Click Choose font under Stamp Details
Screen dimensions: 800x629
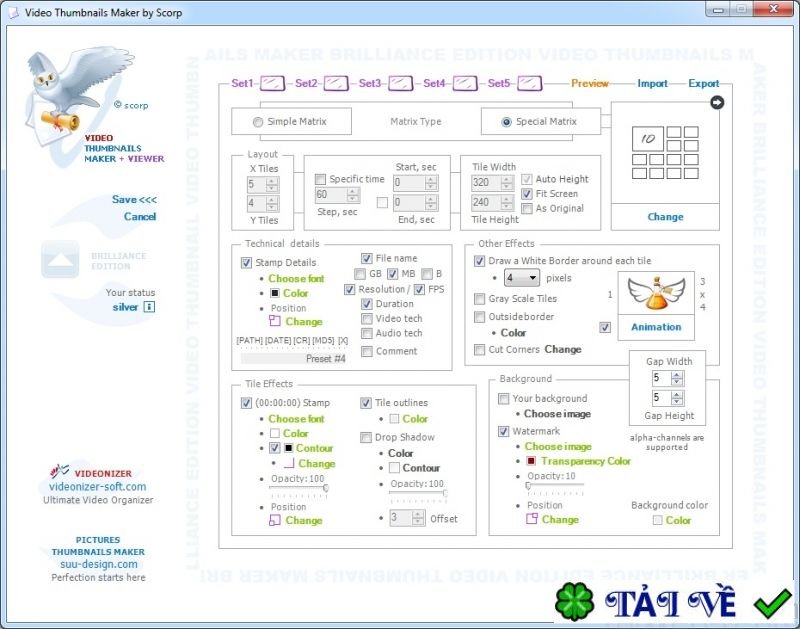click(296, 279)
